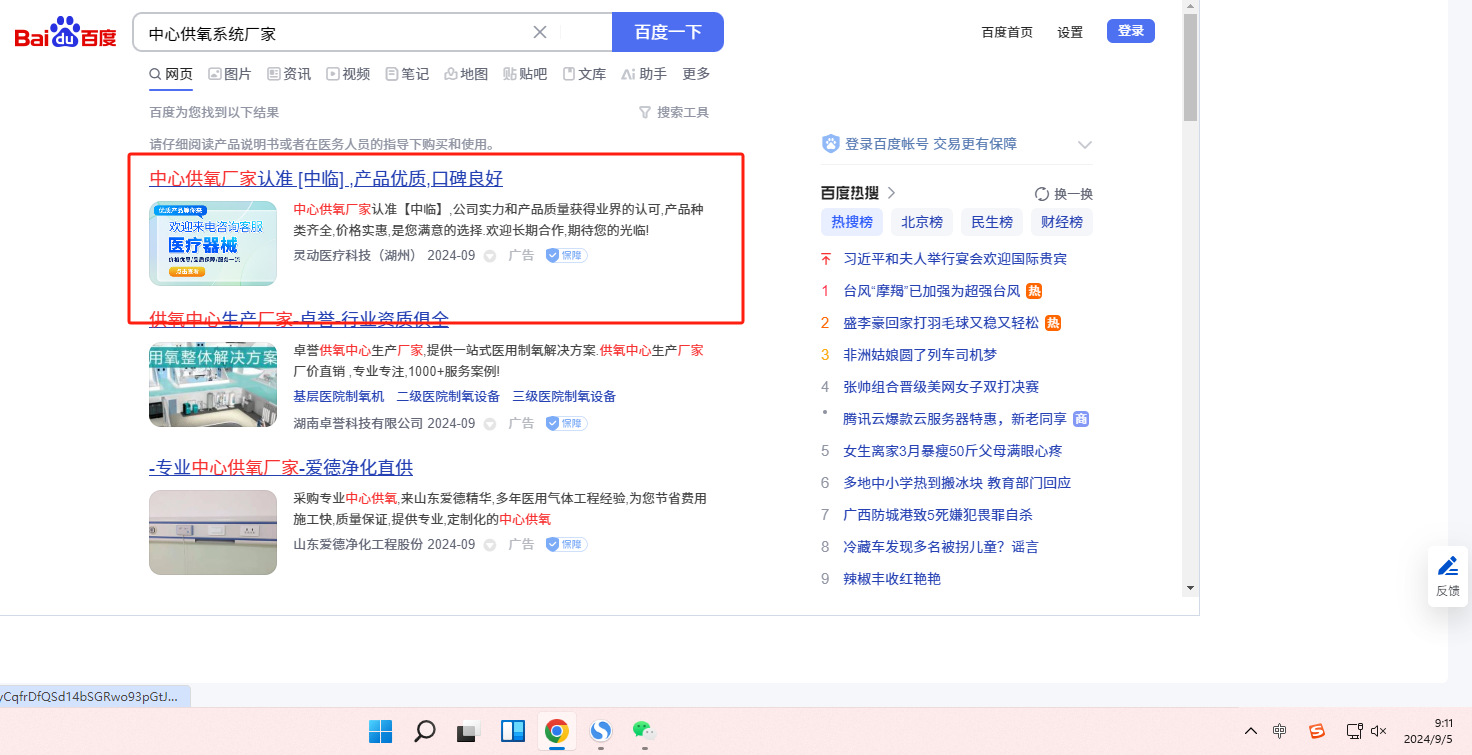Click Windows Start button

point(380,731)
